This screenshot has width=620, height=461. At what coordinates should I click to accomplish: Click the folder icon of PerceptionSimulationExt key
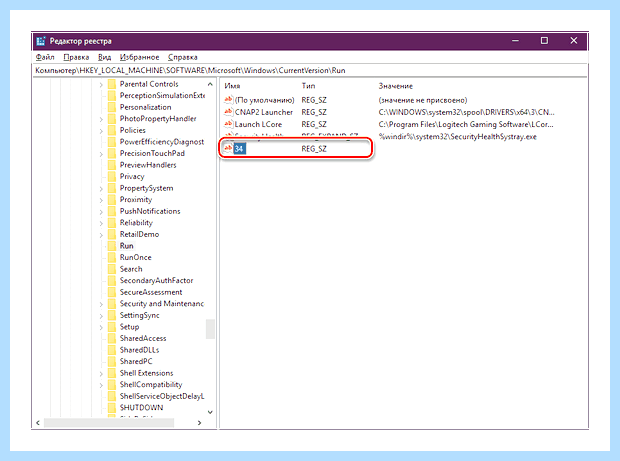(112, 95)
